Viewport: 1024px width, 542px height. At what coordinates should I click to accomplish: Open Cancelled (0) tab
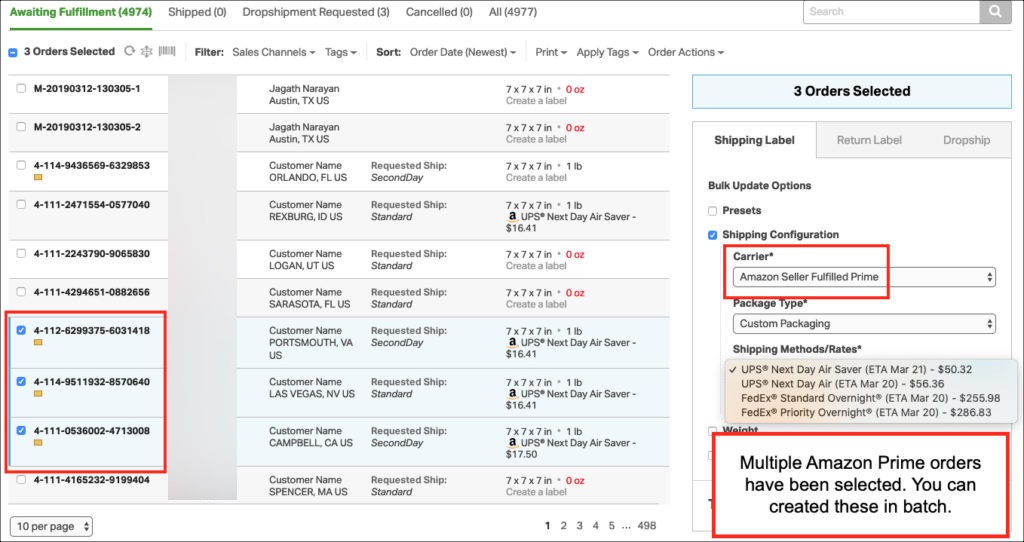pos(439,12)
